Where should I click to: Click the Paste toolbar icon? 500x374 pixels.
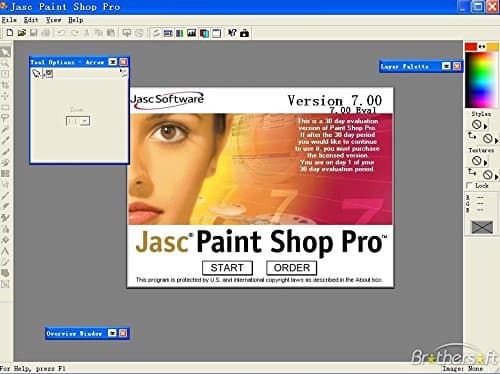[x=111, y=33]
